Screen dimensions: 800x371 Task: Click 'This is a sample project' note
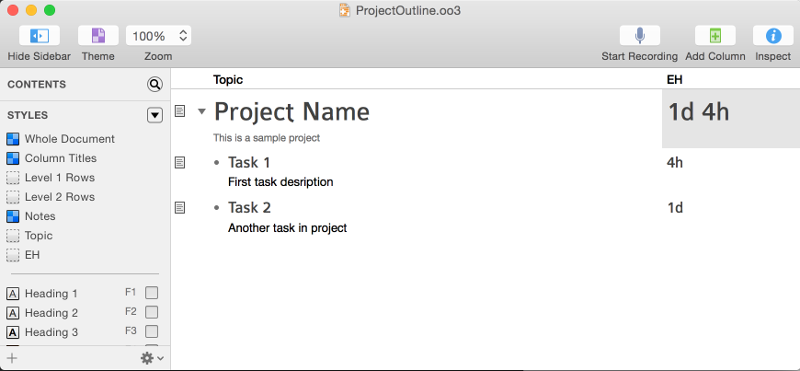click(x=266, y=138)
